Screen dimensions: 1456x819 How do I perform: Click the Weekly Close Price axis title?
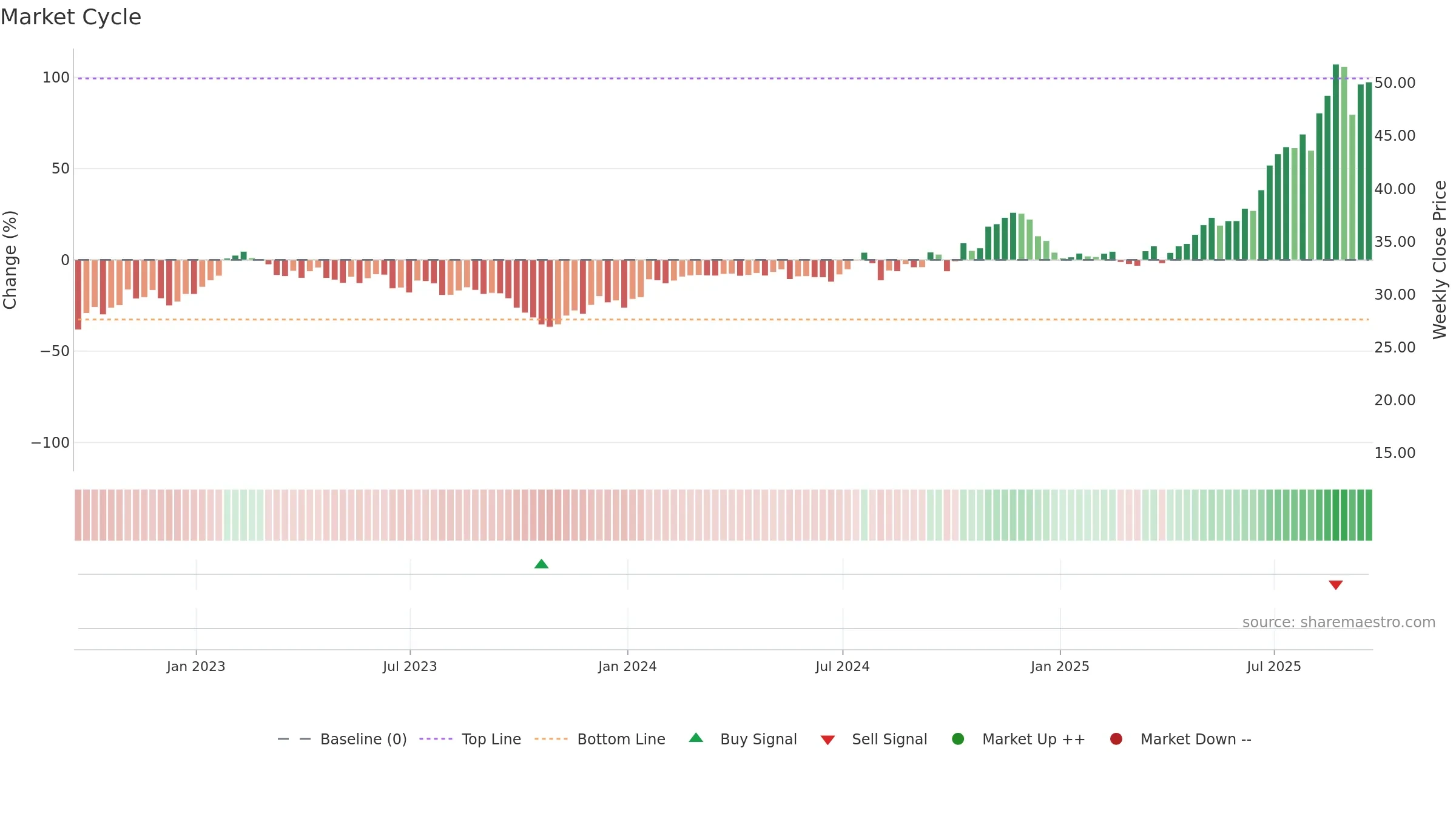(x=1440, y=260)
